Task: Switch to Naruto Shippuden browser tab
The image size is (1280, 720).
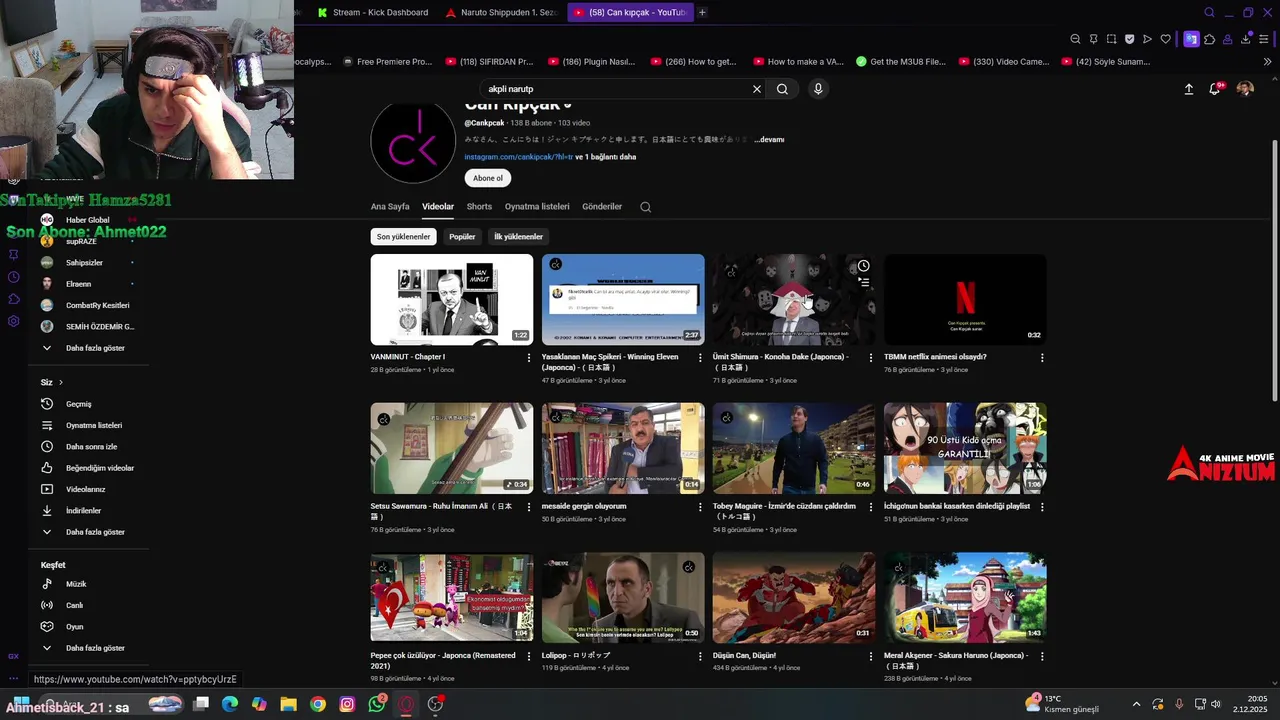Action: (501, 12)
